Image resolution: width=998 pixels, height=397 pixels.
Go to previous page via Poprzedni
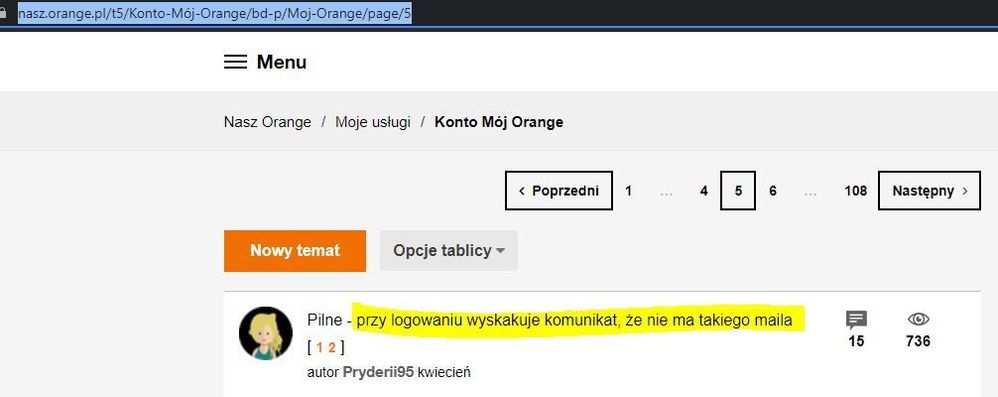click(x=559, y=190)
